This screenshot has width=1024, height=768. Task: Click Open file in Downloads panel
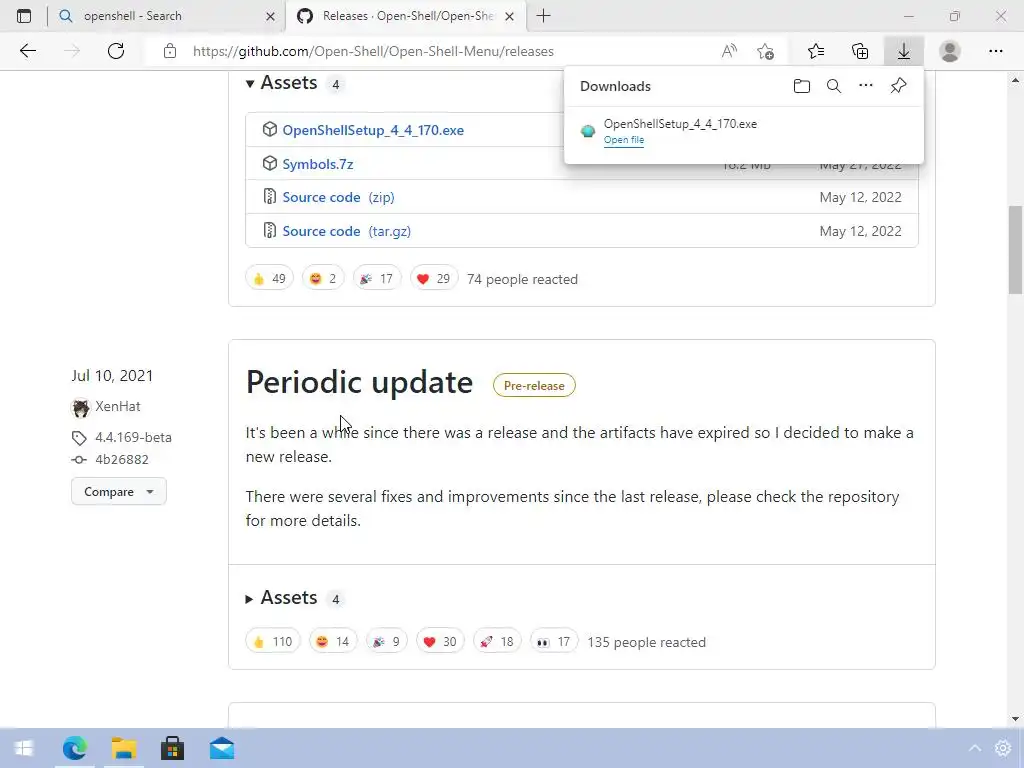click(624, 140)
